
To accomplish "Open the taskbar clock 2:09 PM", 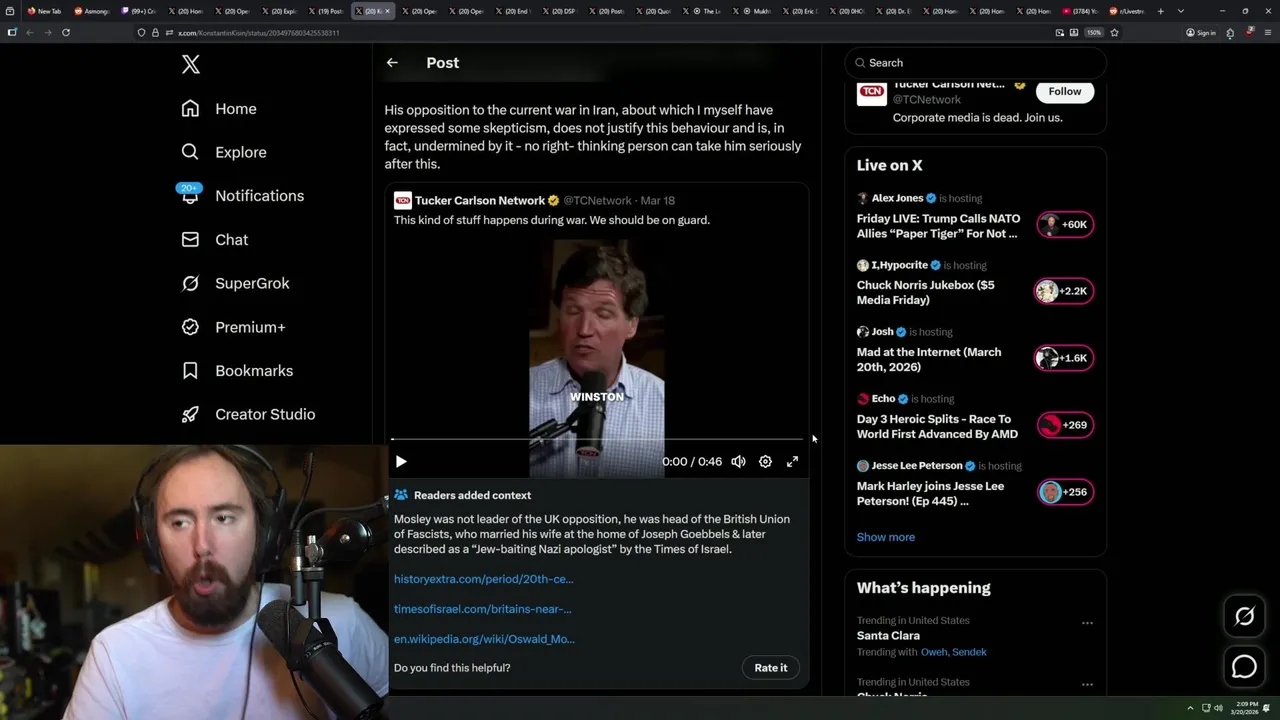I will 1246,708.
